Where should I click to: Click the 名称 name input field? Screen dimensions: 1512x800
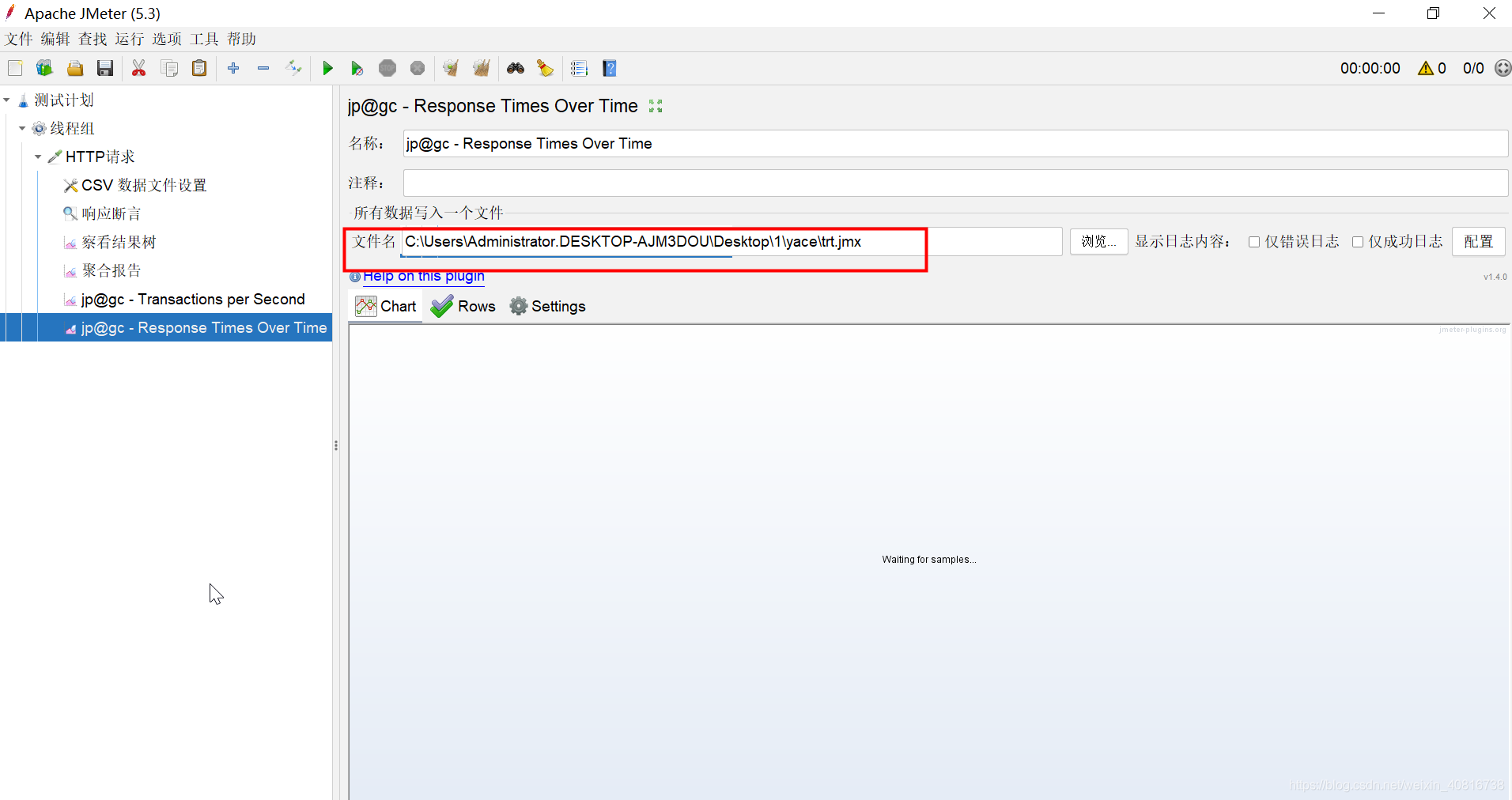pyautogui.click(x=955, y=143)
